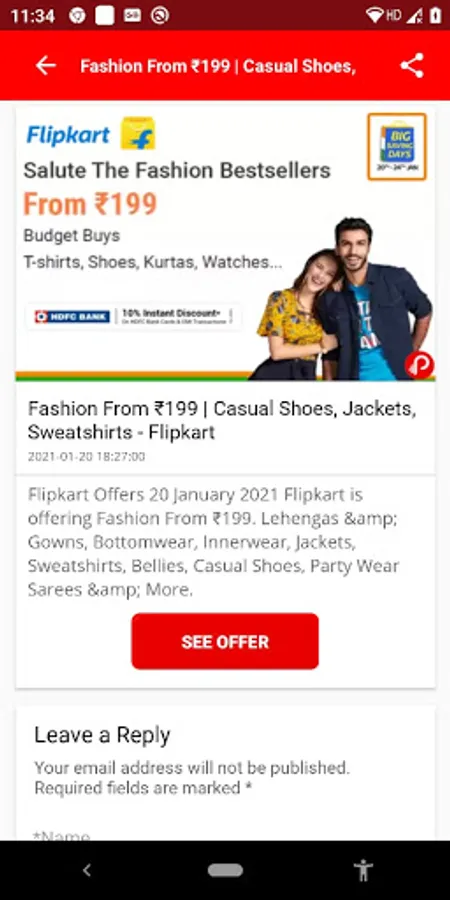This screenshot has height=900, width=450.
Task: Tap the red Pinterest save icon
Action: coord(419,366)
